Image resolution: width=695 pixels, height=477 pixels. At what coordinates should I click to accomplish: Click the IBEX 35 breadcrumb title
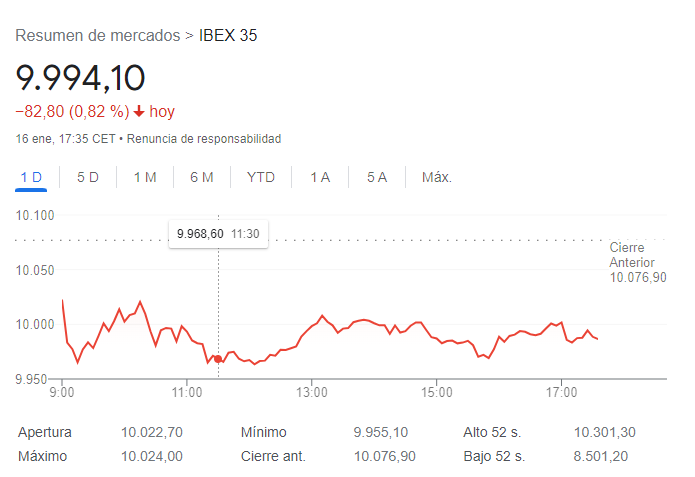(x=228, y=36)
